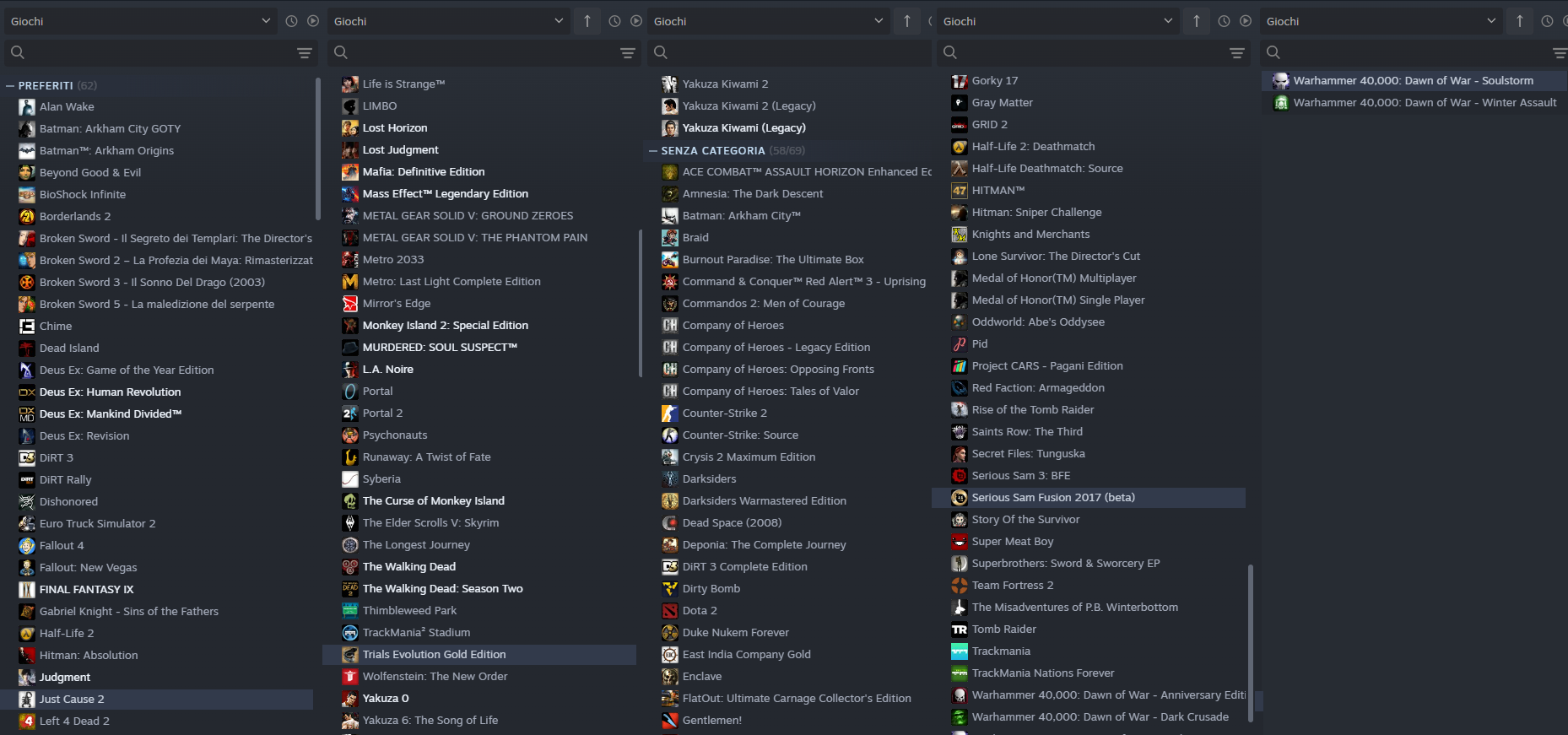Open Warhammer 40,000: Dawn of War - Winter Assault
The image size is (1568, 735).
pyautogui.click(x=1425, y=103)
